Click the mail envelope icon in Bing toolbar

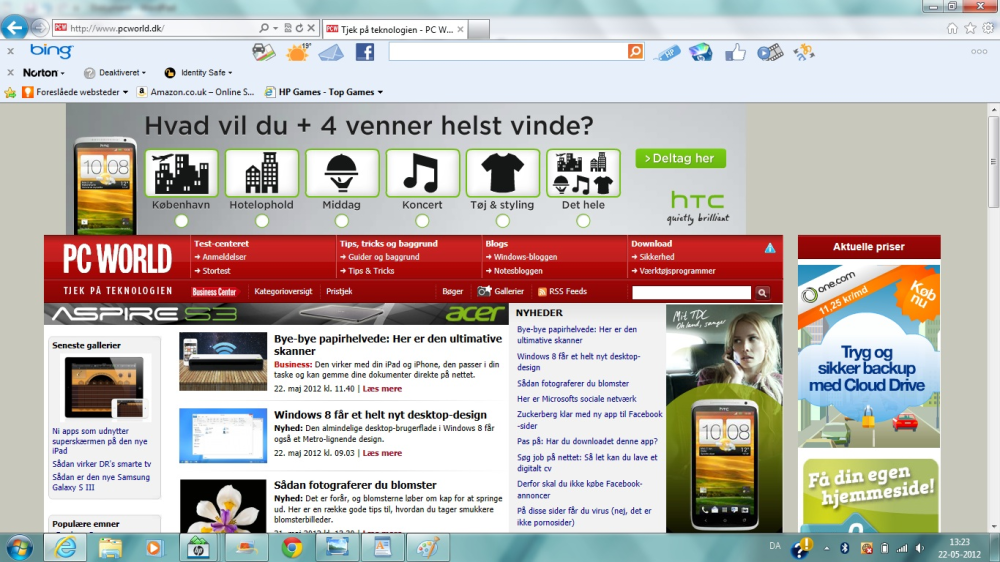click(x=331, y=52)
